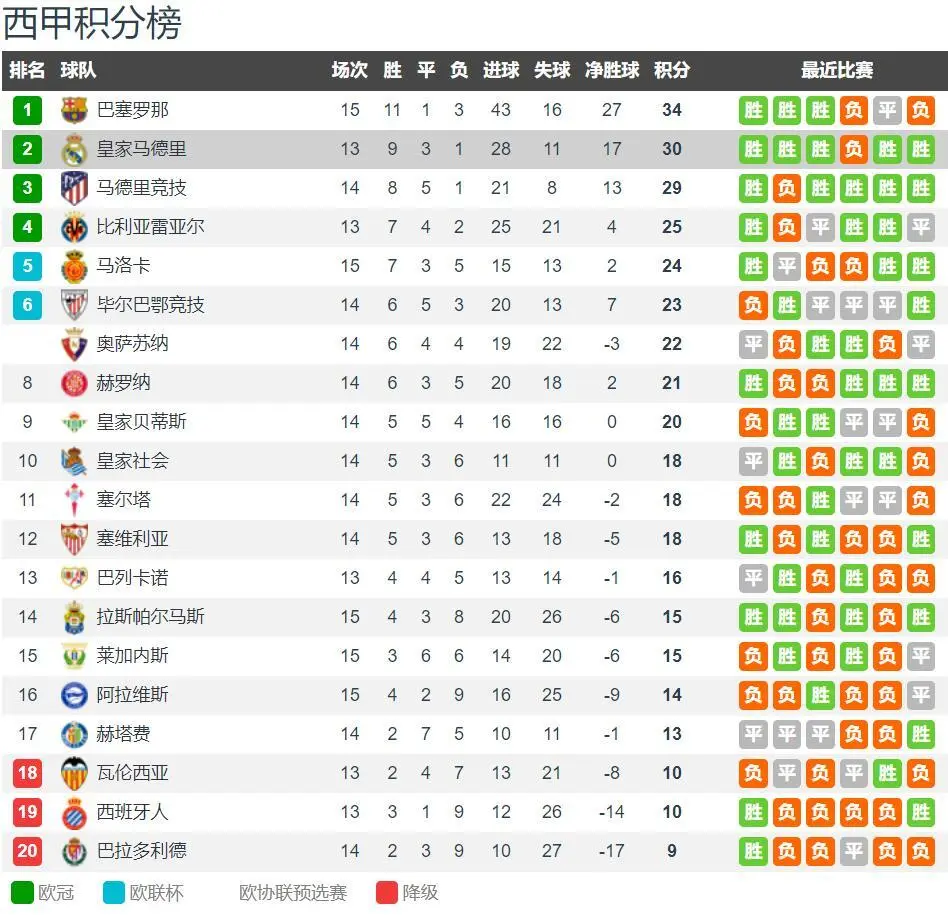The height and width of the screenshot is (915, 948).
Task: Click the green 欧冠 legend swatch
Action: 22,893
